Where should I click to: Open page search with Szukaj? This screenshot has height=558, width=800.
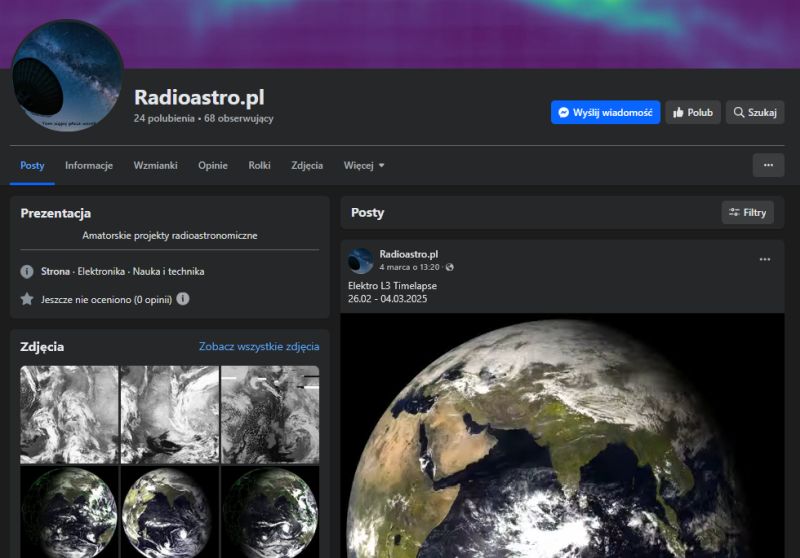755,112
